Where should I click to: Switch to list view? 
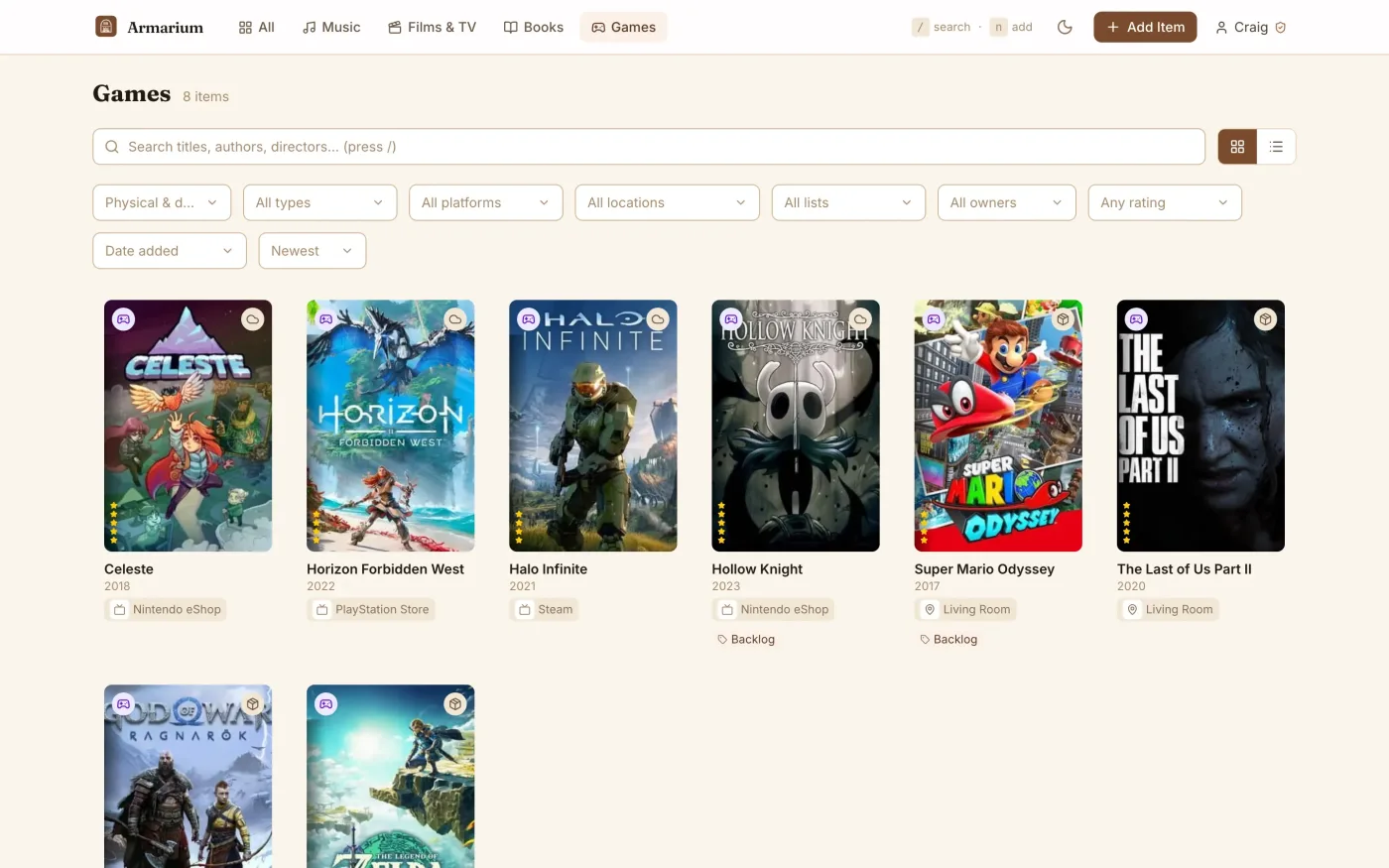click(1276, 147)
